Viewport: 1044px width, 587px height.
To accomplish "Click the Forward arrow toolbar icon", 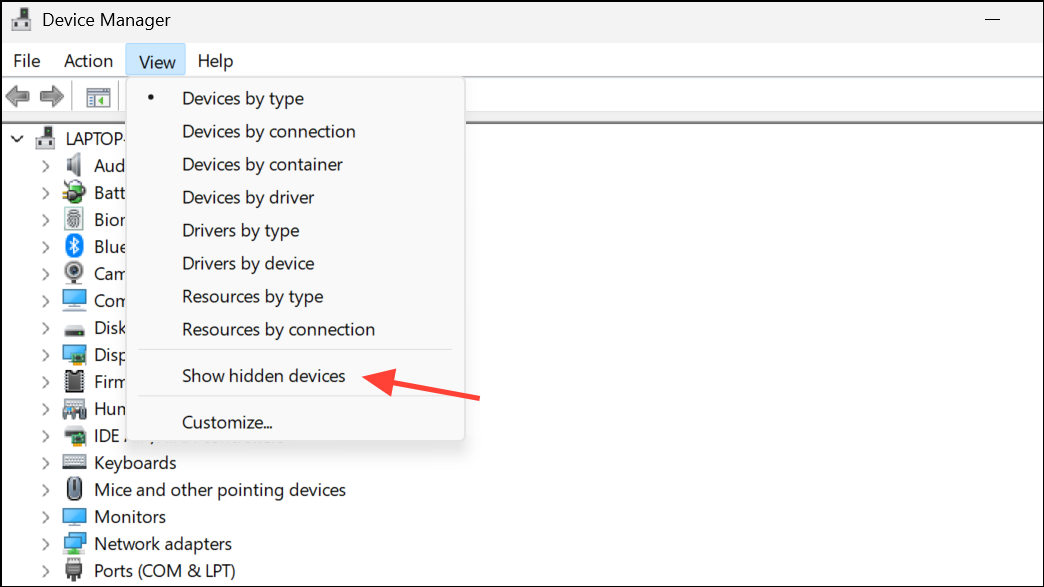I will (51, 97).
